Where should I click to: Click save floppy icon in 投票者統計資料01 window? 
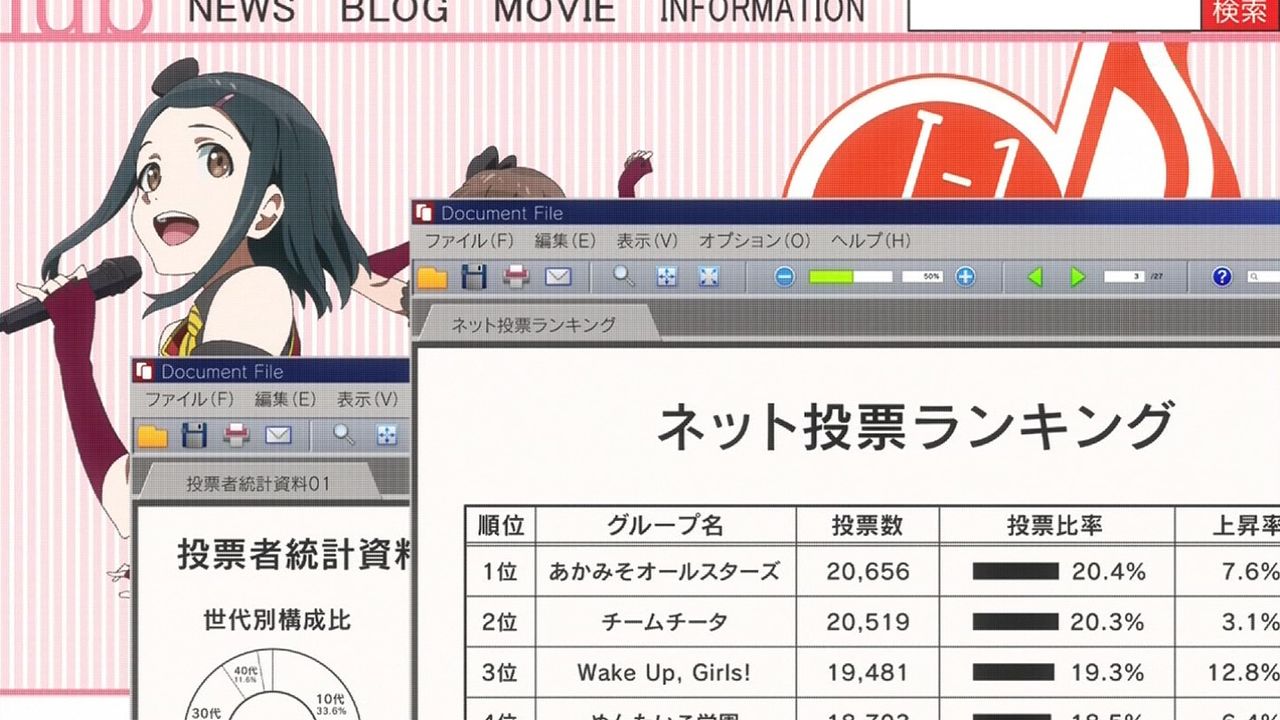tap(194, 435)
